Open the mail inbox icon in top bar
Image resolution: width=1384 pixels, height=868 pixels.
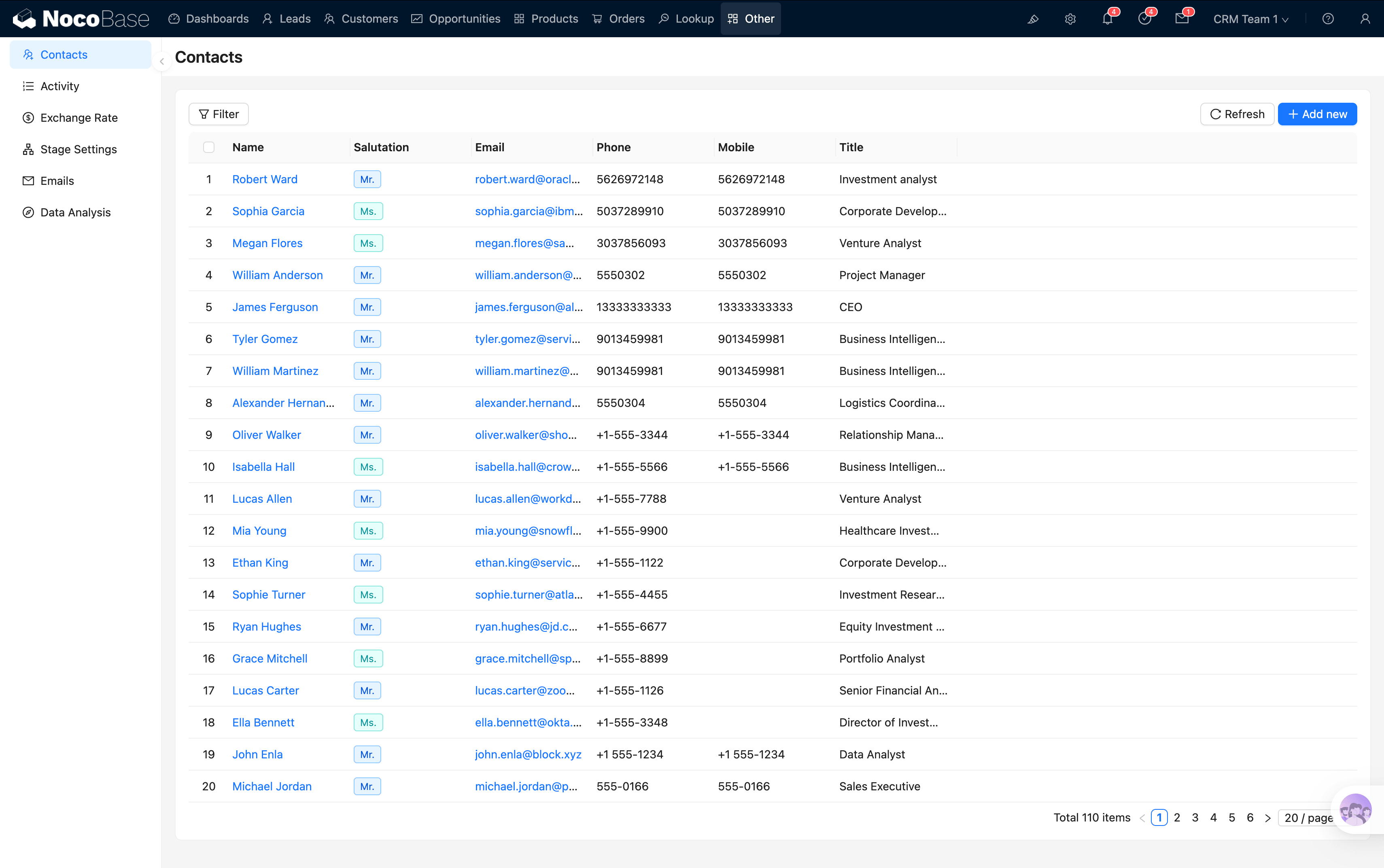pyautogui.click(x=1182, y=19)
